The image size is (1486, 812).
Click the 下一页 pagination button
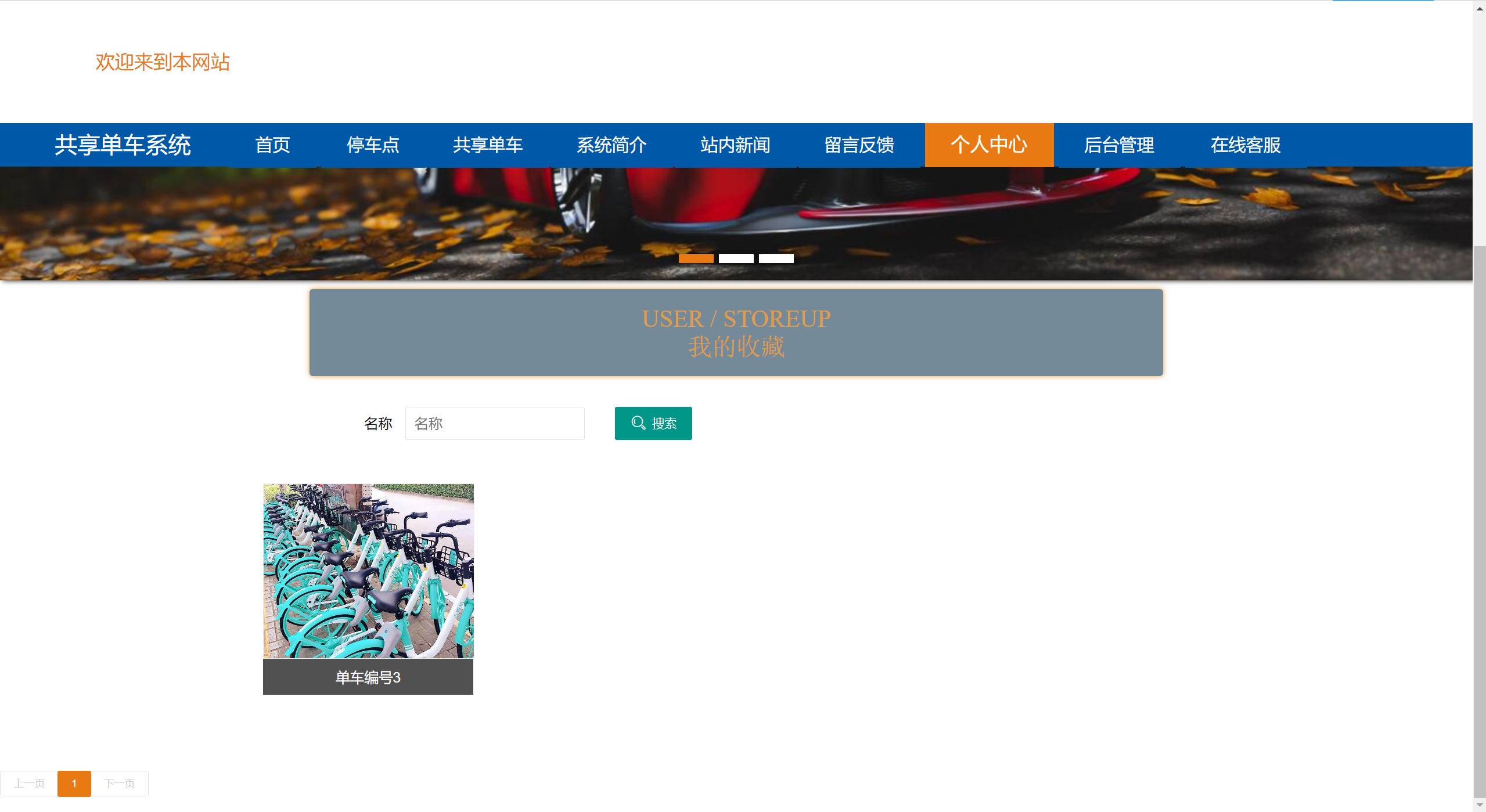click(x=120, y=784)
